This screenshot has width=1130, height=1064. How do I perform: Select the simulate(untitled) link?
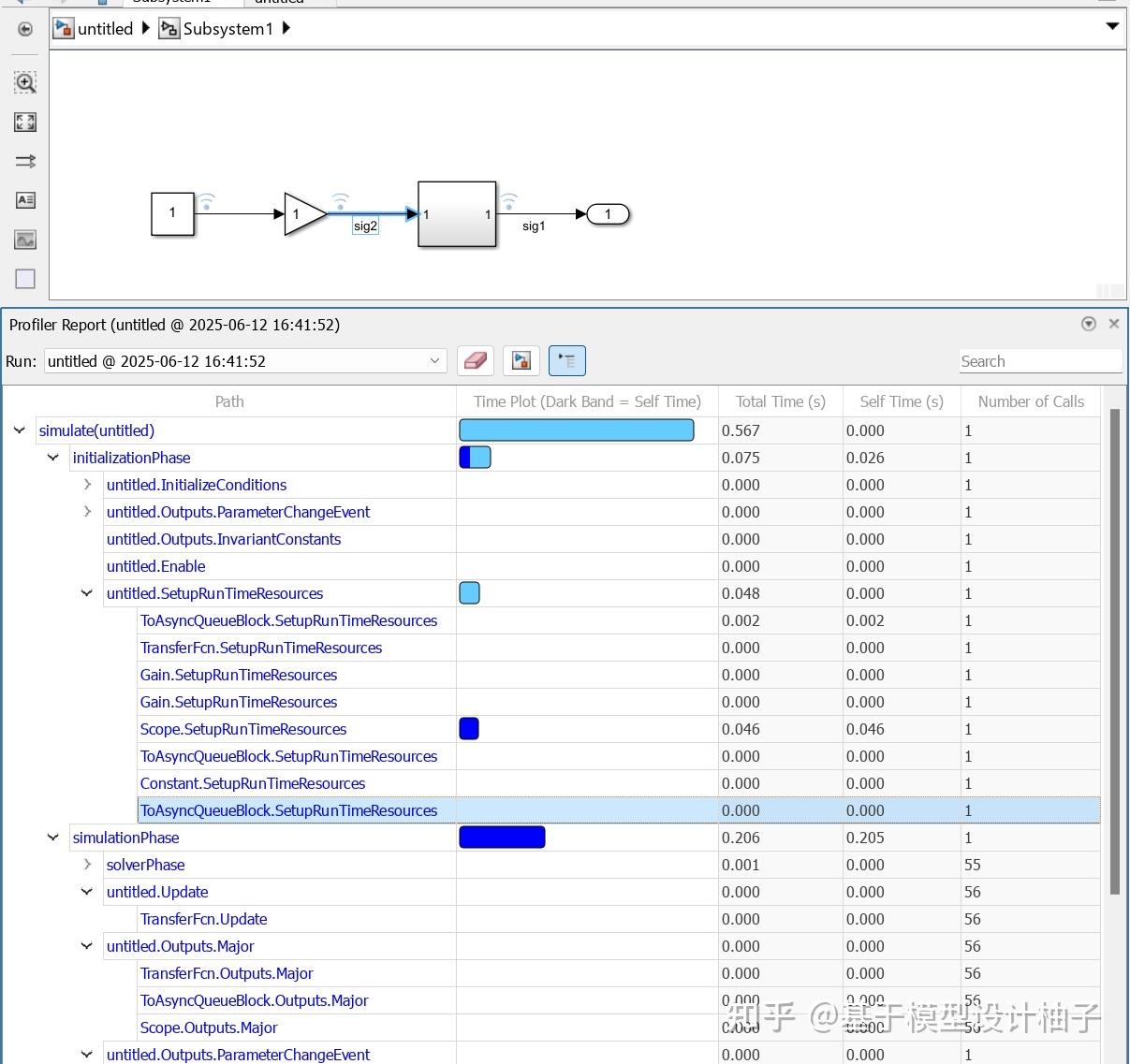[x=95, y=430]
